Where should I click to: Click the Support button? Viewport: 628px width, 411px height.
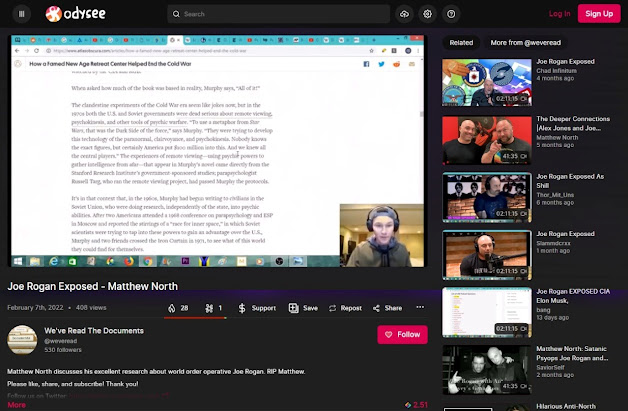(x=257, y=308)
